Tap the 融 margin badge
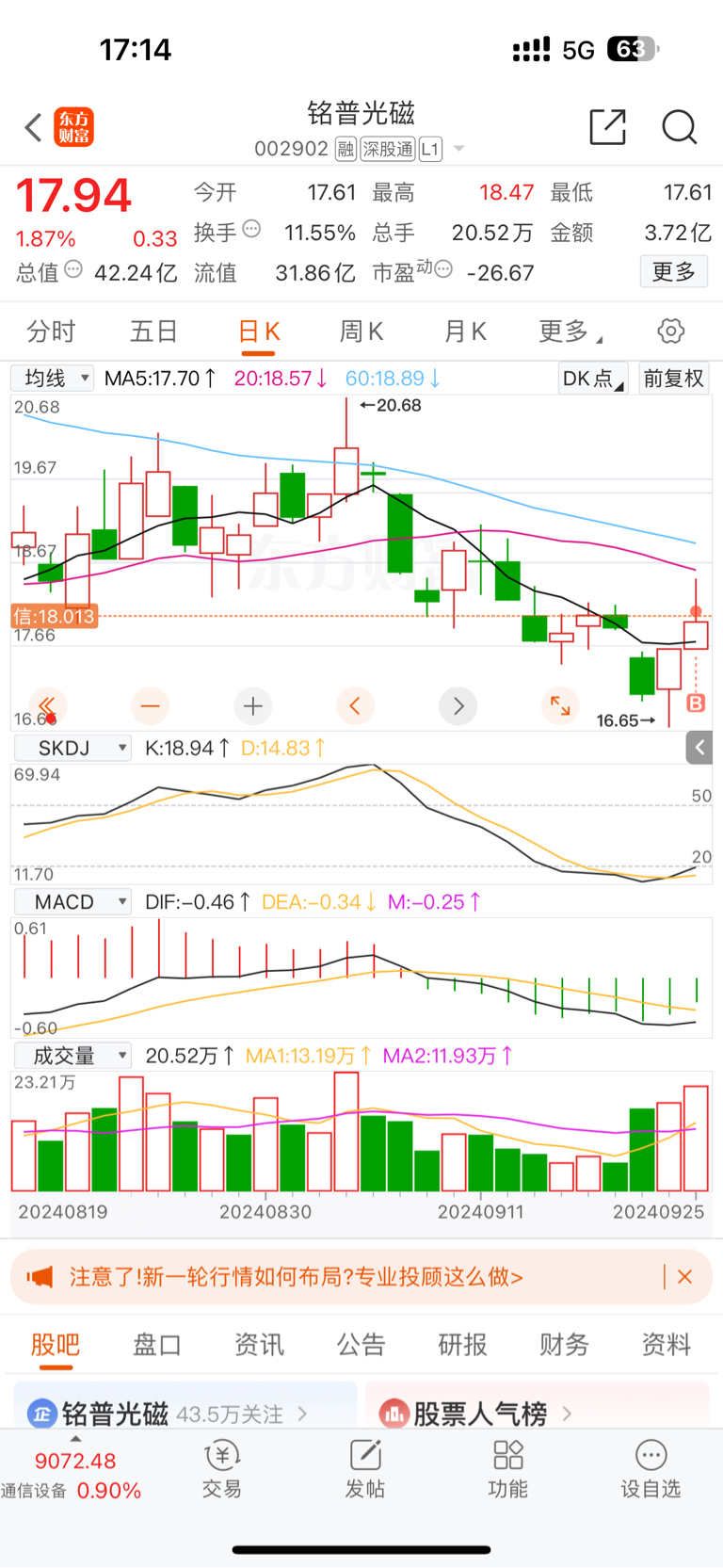Viewport: 723px width, 1568px height. [x=345, y=149]
